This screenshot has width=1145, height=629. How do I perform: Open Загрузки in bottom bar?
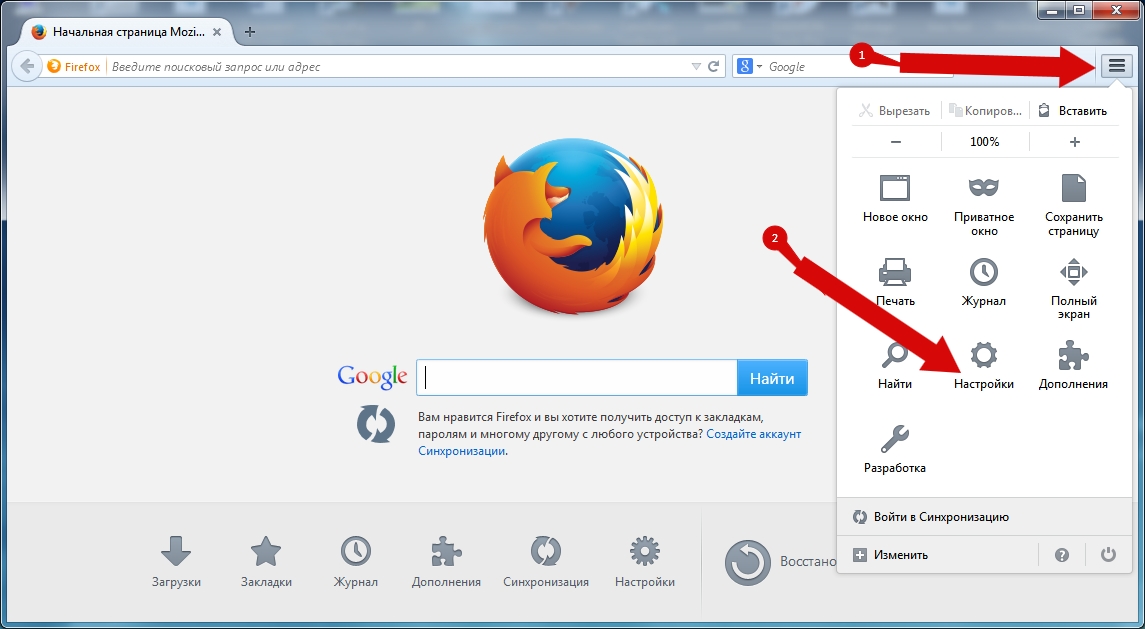tap(176, 561)
